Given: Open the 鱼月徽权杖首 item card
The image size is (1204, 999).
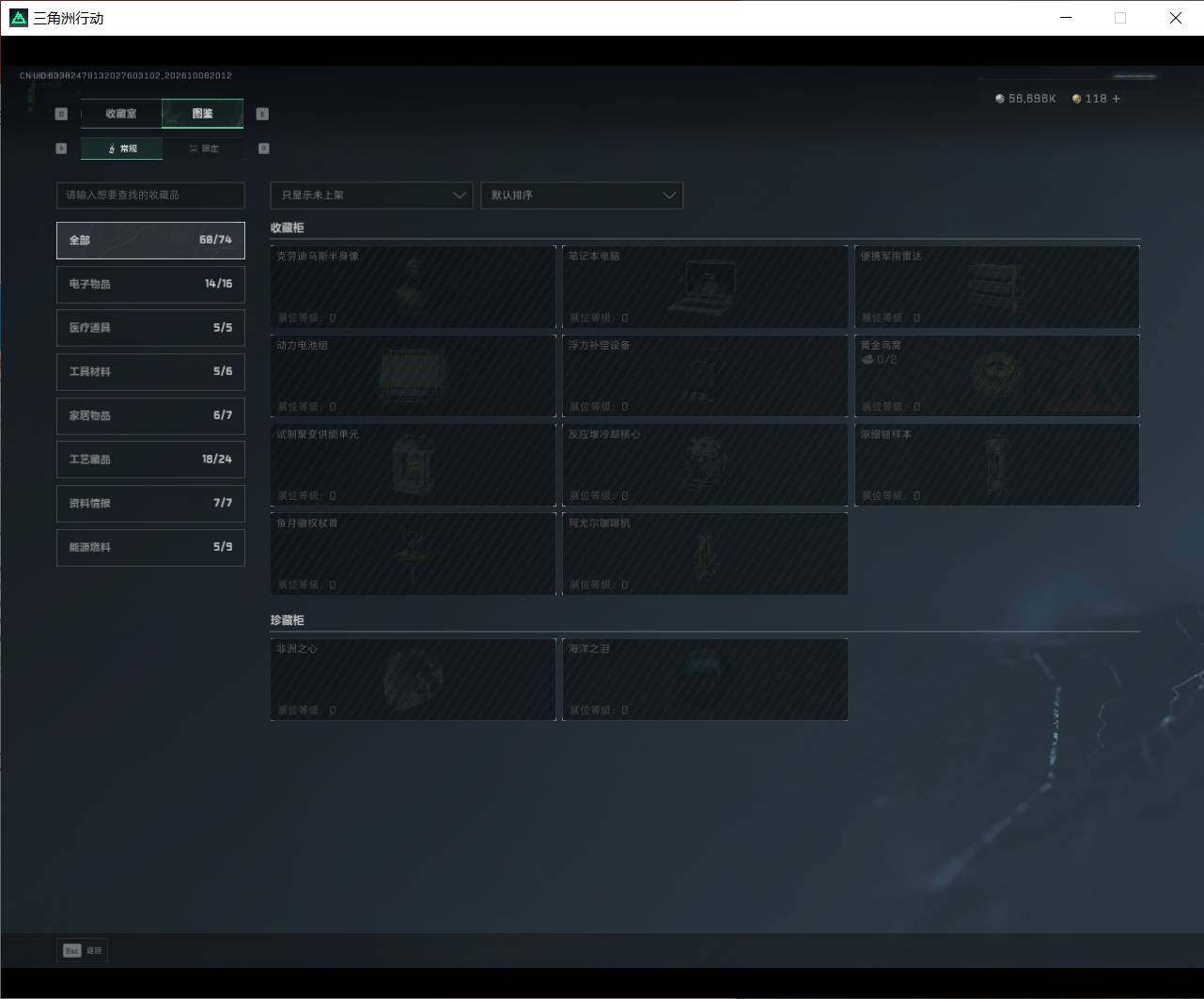Looking at the screenshot, I should pos(414,554).
